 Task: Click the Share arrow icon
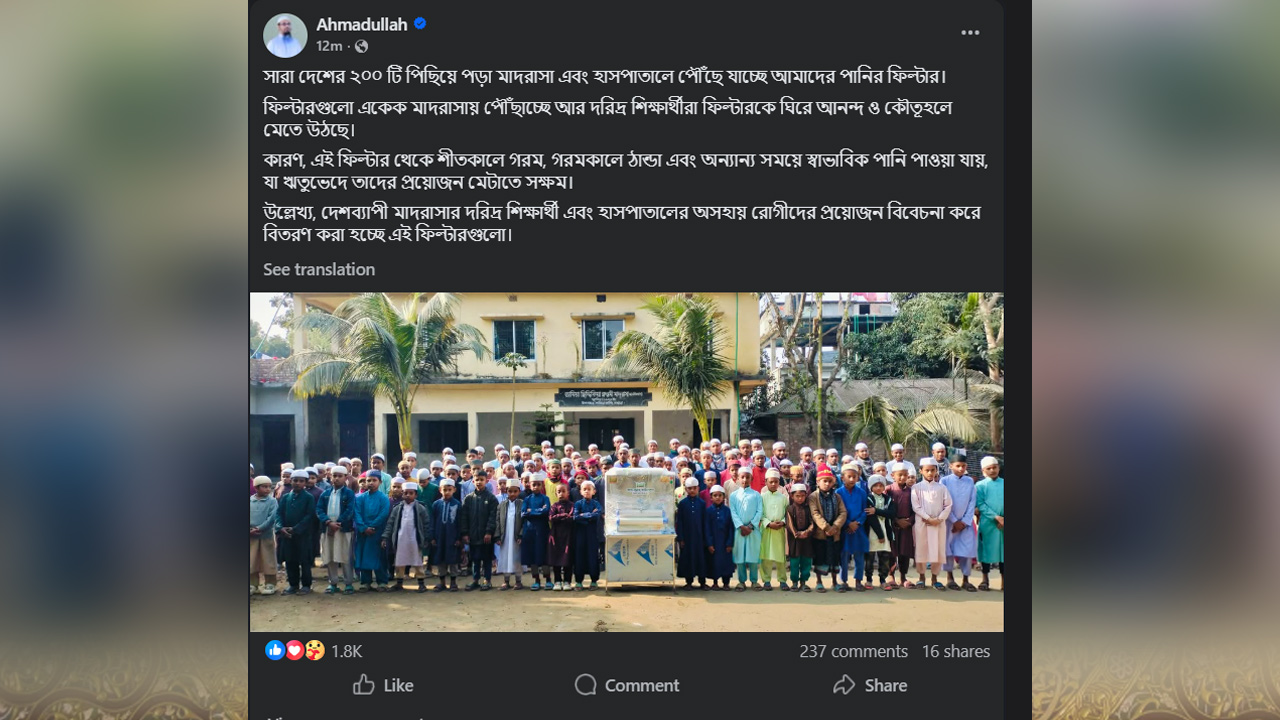click(844, 685)
